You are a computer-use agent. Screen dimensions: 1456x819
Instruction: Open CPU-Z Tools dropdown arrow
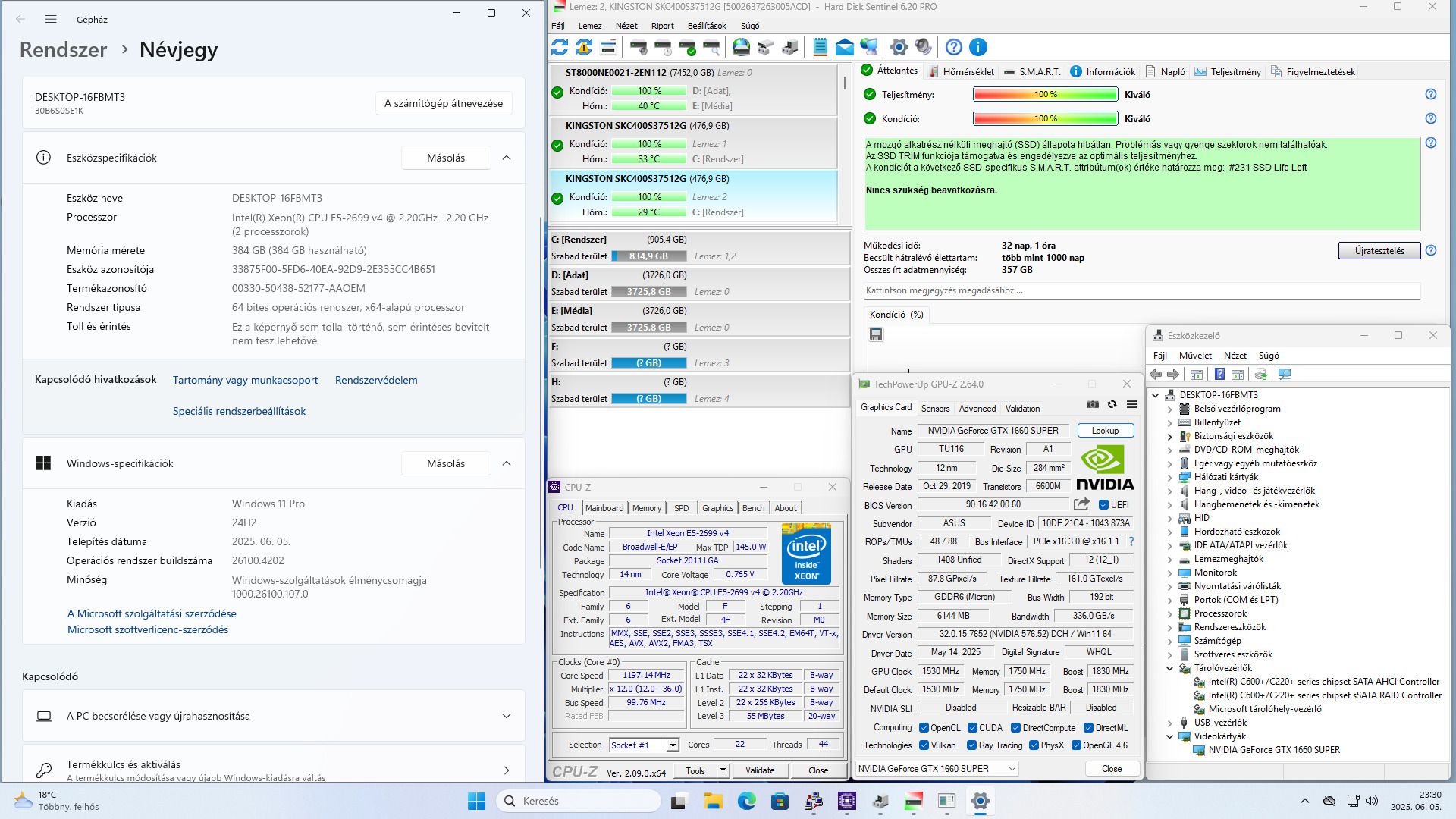pos(723,770)
